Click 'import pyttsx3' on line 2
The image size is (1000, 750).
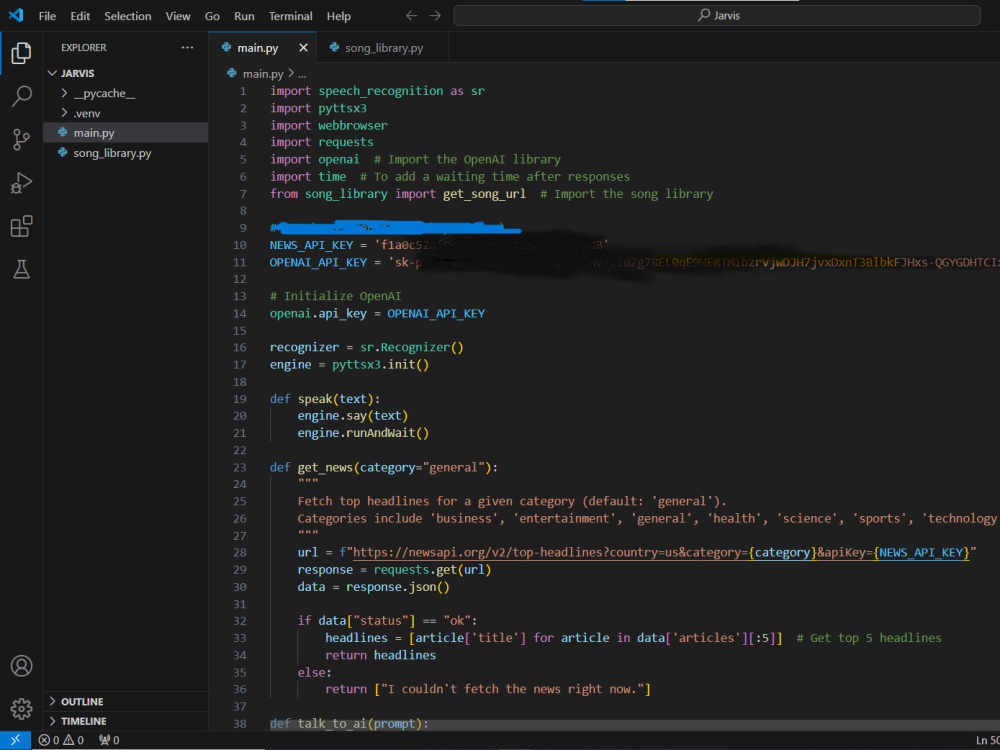tap(318, 108)
